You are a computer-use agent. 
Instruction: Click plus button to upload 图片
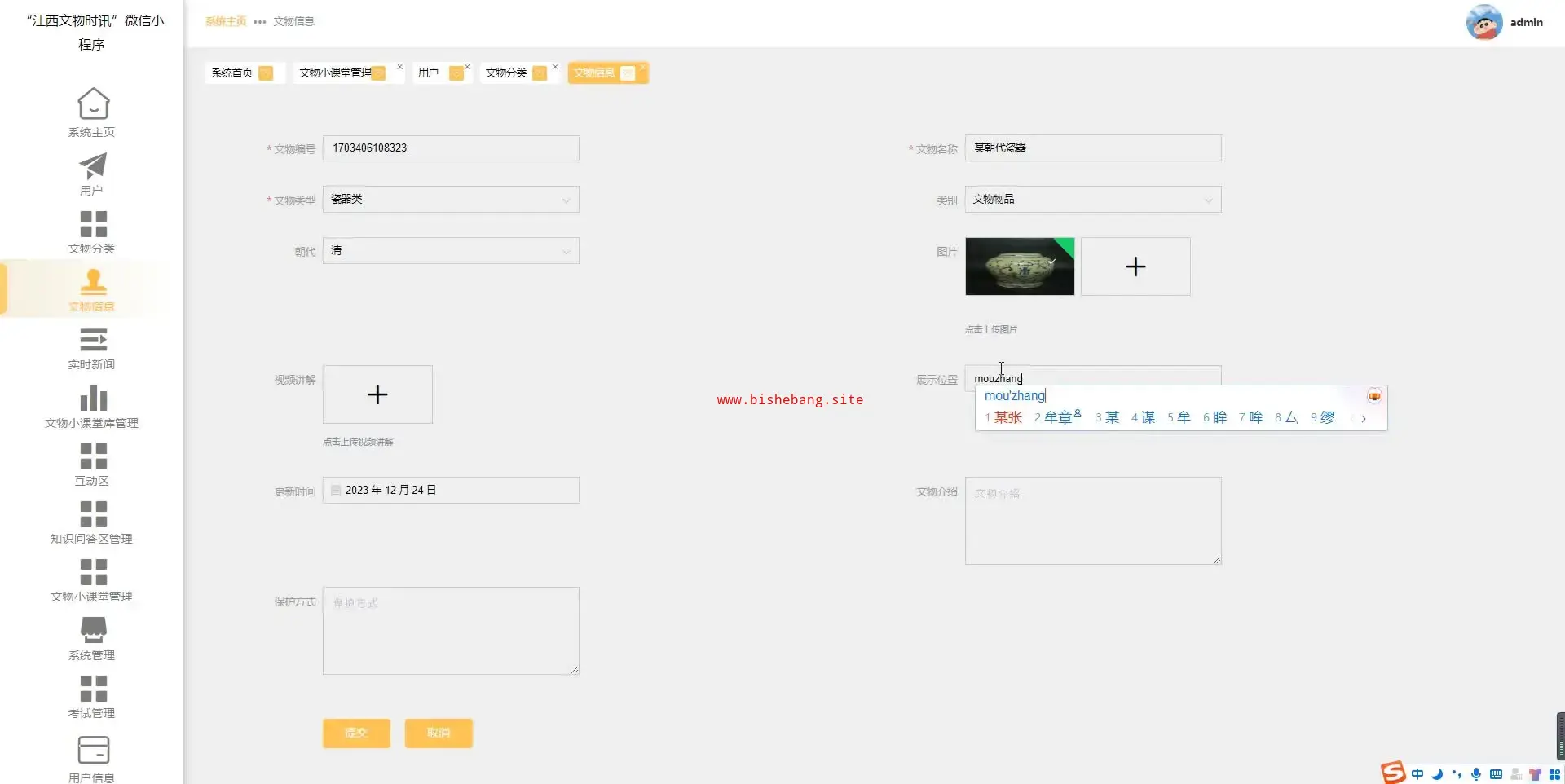[1135, 266]
